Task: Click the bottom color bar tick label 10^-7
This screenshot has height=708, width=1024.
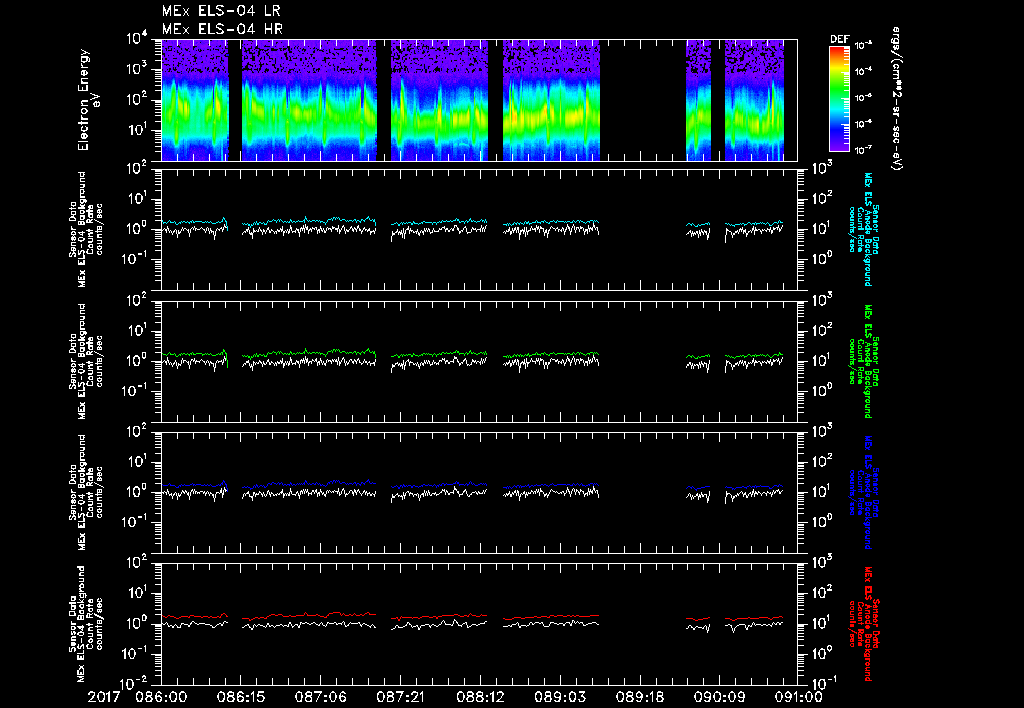Action: pos(864,150)
